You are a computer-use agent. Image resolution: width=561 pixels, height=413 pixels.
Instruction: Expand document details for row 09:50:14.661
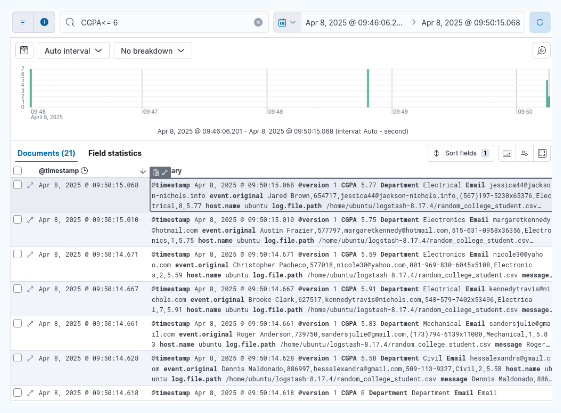coord(30,324)
